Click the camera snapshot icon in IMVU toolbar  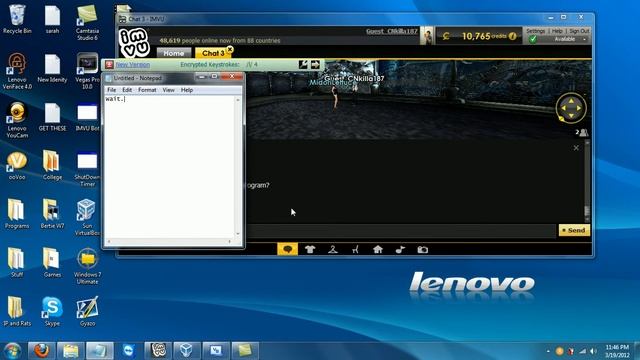tap(422, 249)
